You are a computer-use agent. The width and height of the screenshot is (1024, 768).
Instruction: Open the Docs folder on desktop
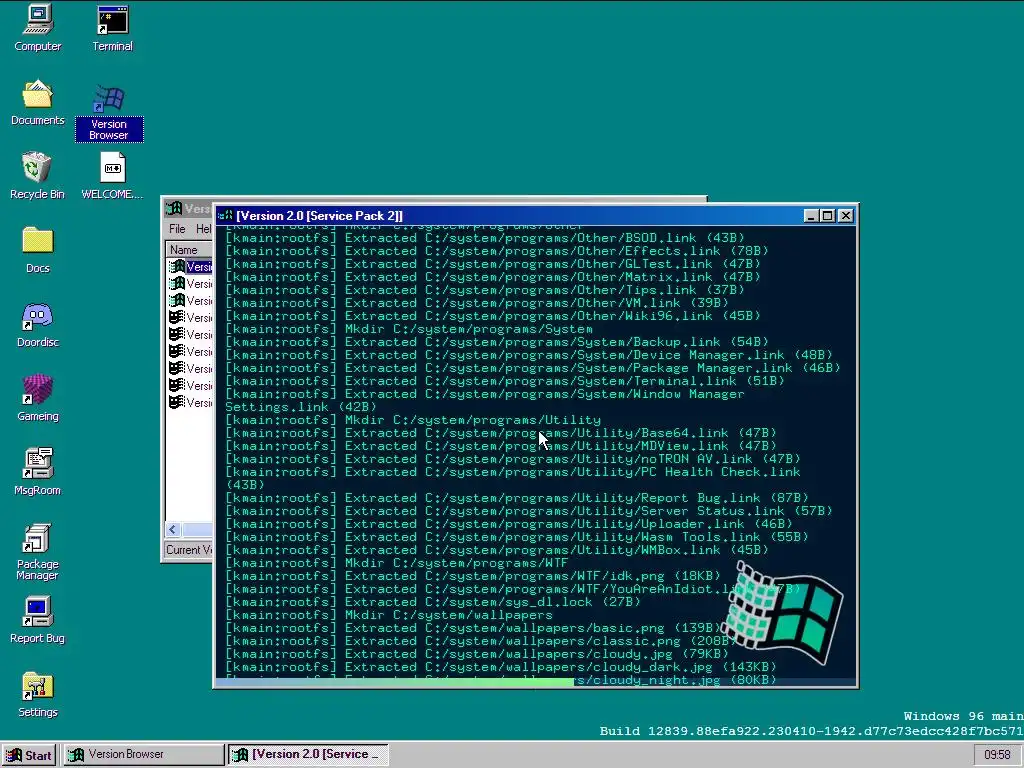coord(37,249)
